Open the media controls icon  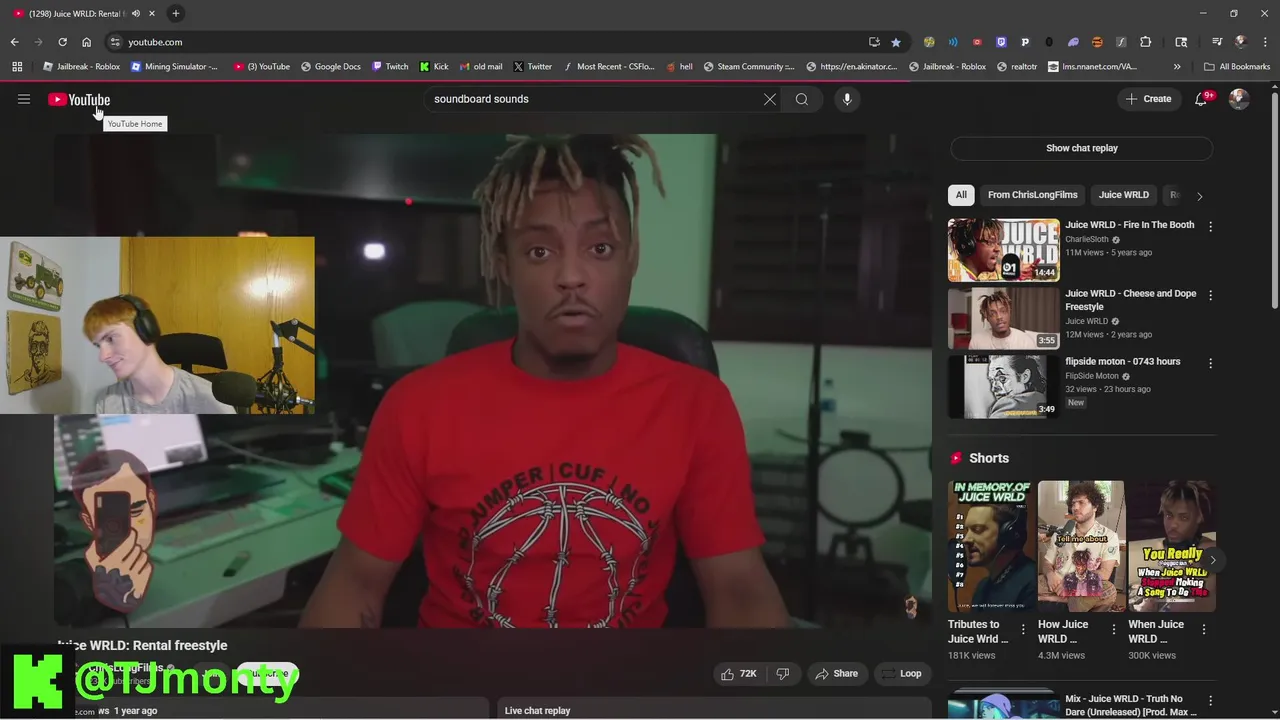[1217, 42]
